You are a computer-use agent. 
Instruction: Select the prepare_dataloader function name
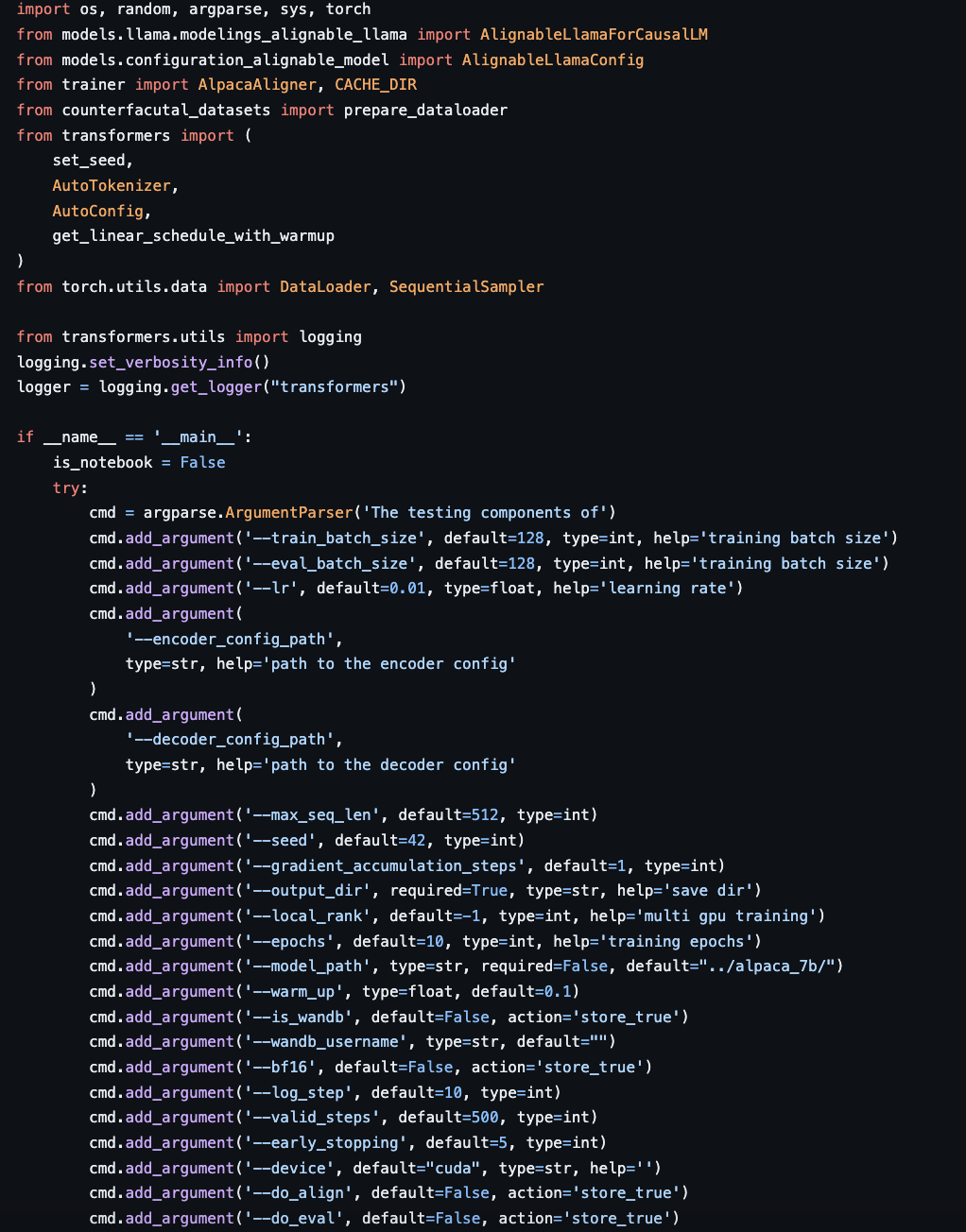click(x=425, y=110)
